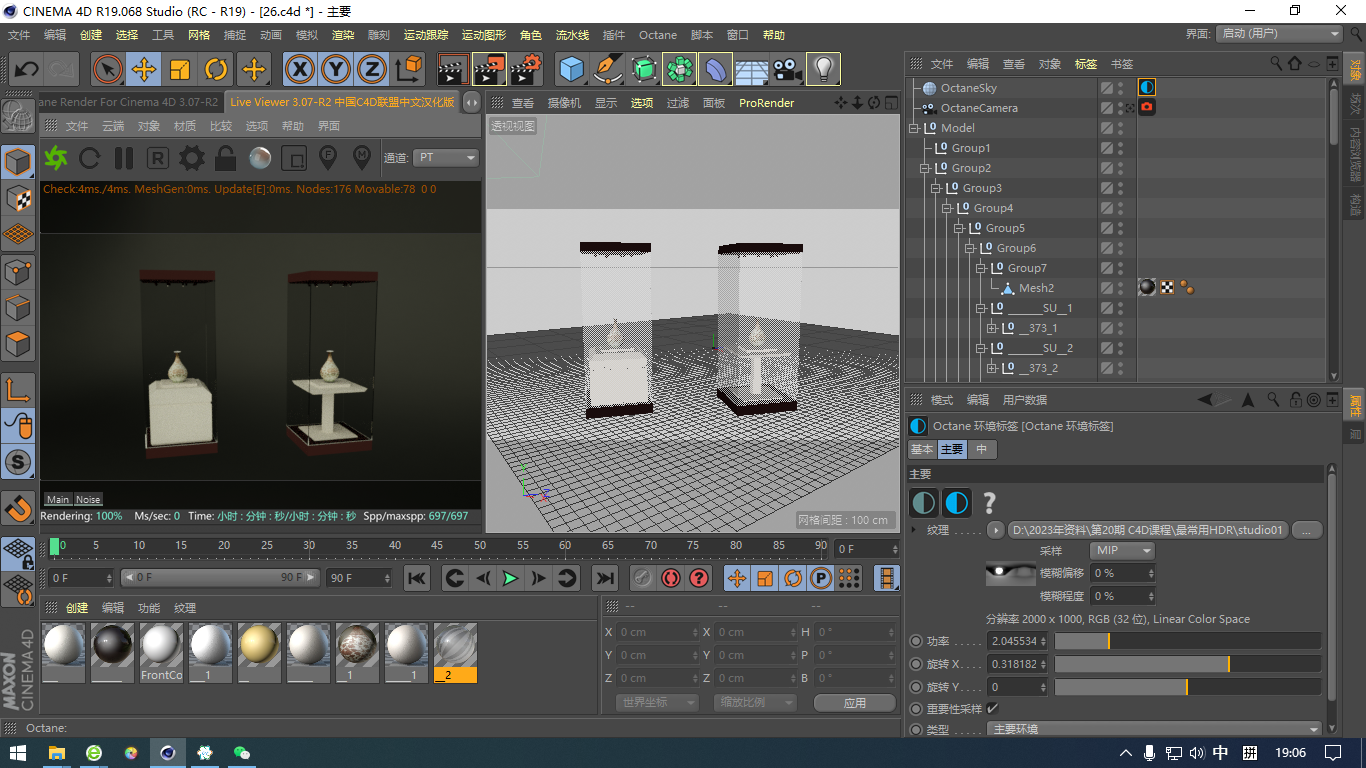This screenshot has height=768, width=1366.
Task: Click the OctaneSky environment tag icon
Action: [x=1147, y=88]
